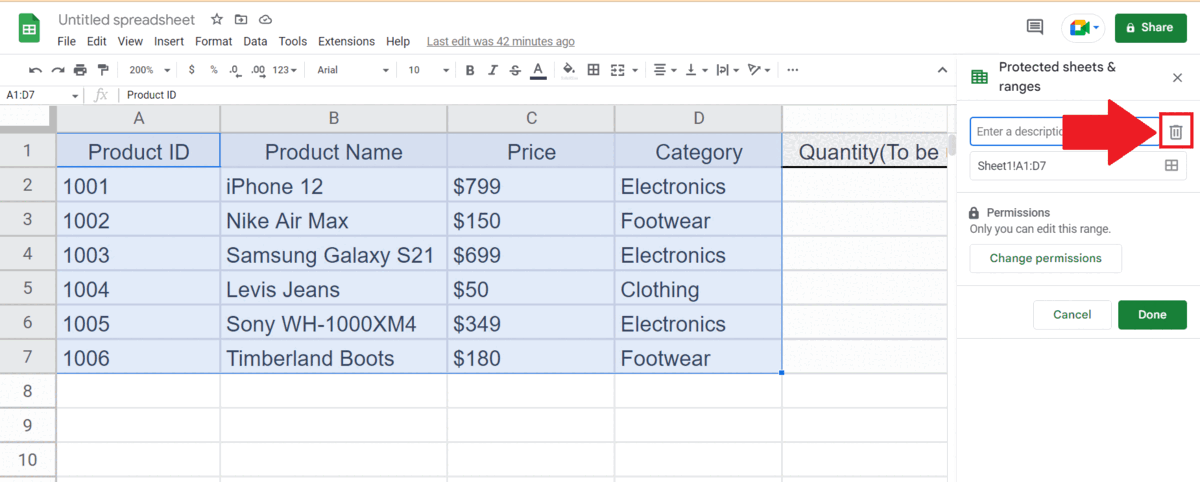Format as currency with dollar icon

[191, 70]
